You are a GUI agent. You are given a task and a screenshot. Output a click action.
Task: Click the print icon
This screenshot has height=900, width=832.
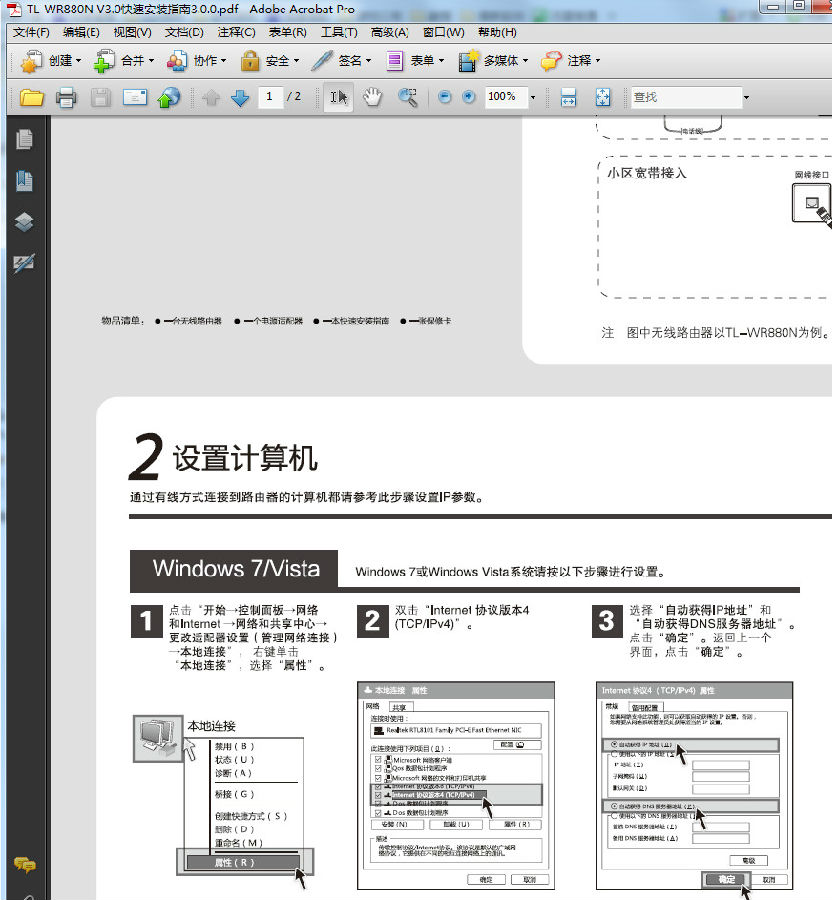click(x=66, y=97)
